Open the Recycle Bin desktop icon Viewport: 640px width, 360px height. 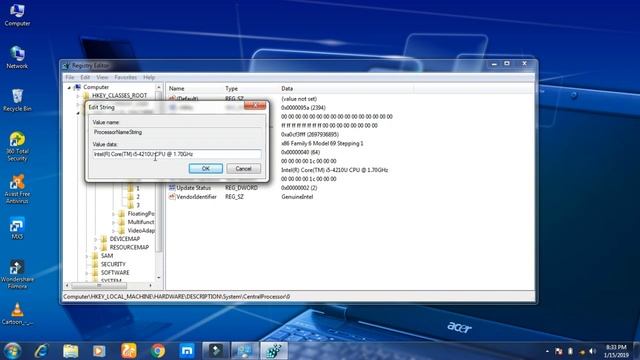click(17, 100)
